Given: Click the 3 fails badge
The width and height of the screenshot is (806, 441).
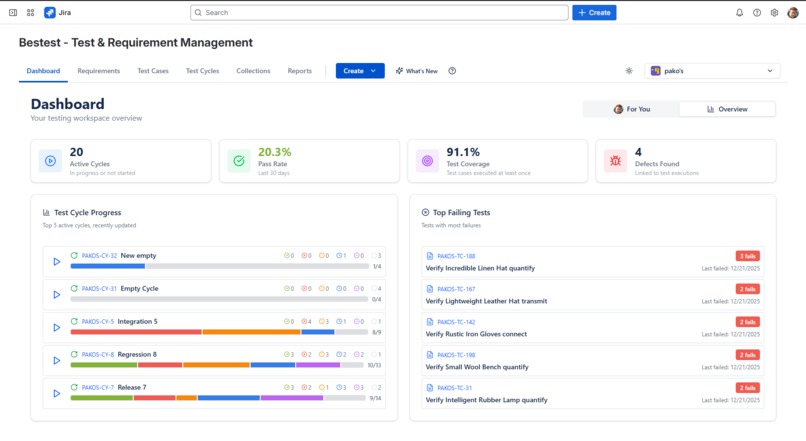Looking at the screenshot, I should pyautogui.click(x=747, y=256).
